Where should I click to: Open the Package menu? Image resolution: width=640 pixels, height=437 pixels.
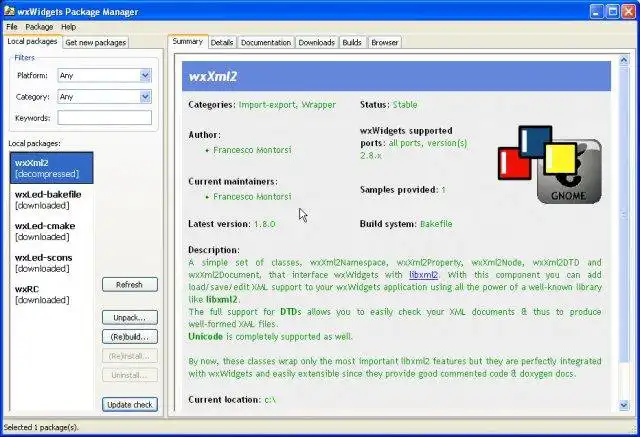point(39,27)
